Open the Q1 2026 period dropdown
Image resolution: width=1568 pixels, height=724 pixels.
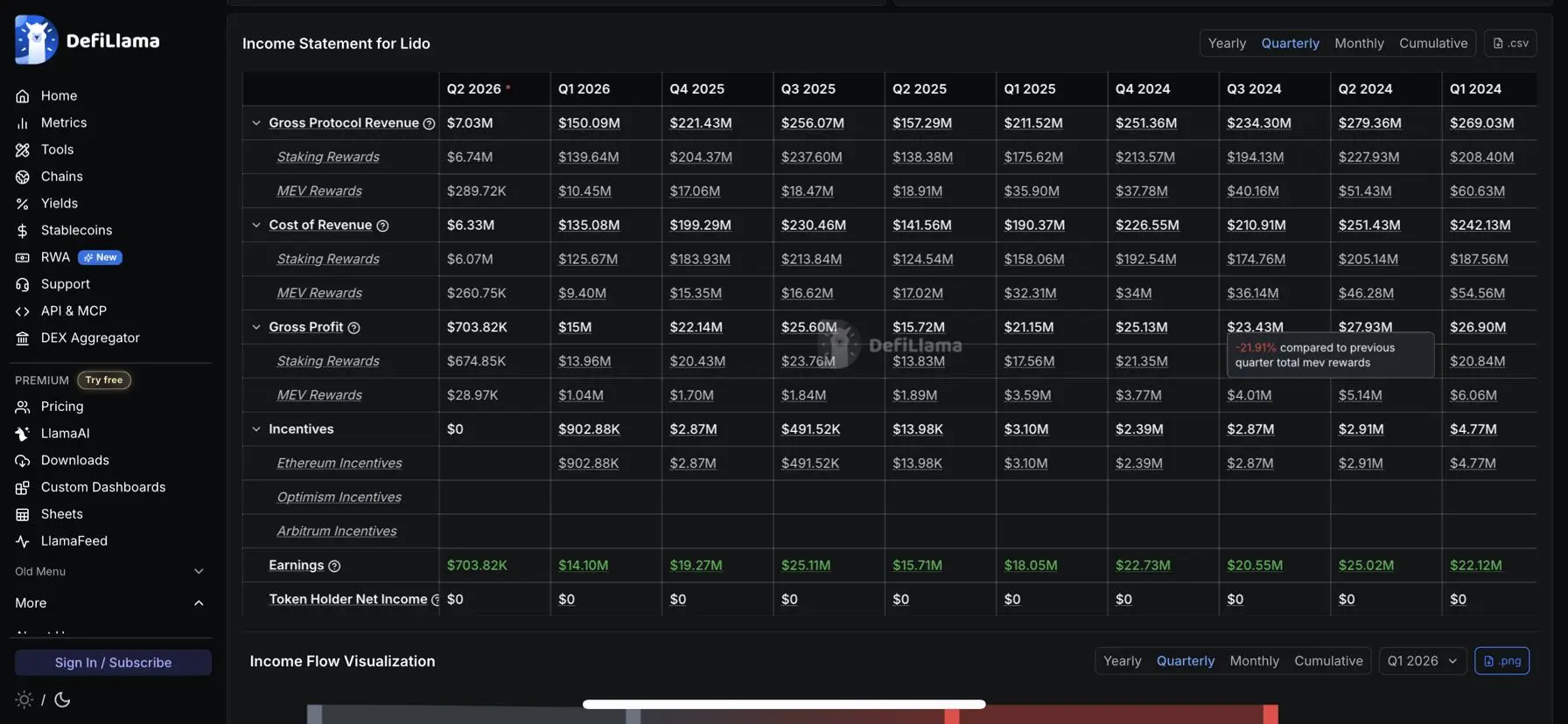tap(1422, 661)
